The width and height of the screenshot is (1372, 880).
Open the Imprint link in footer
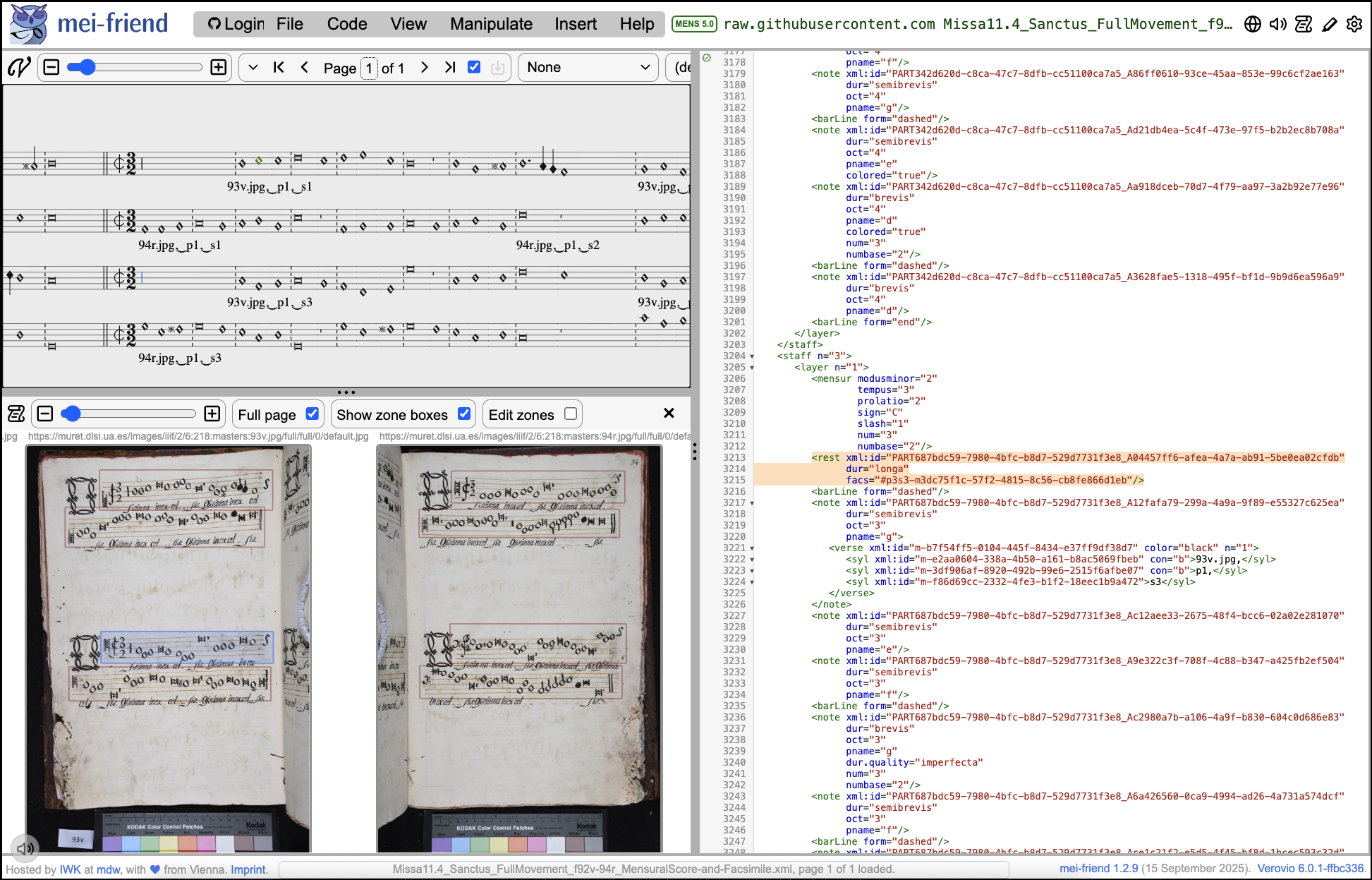[248, 869]
